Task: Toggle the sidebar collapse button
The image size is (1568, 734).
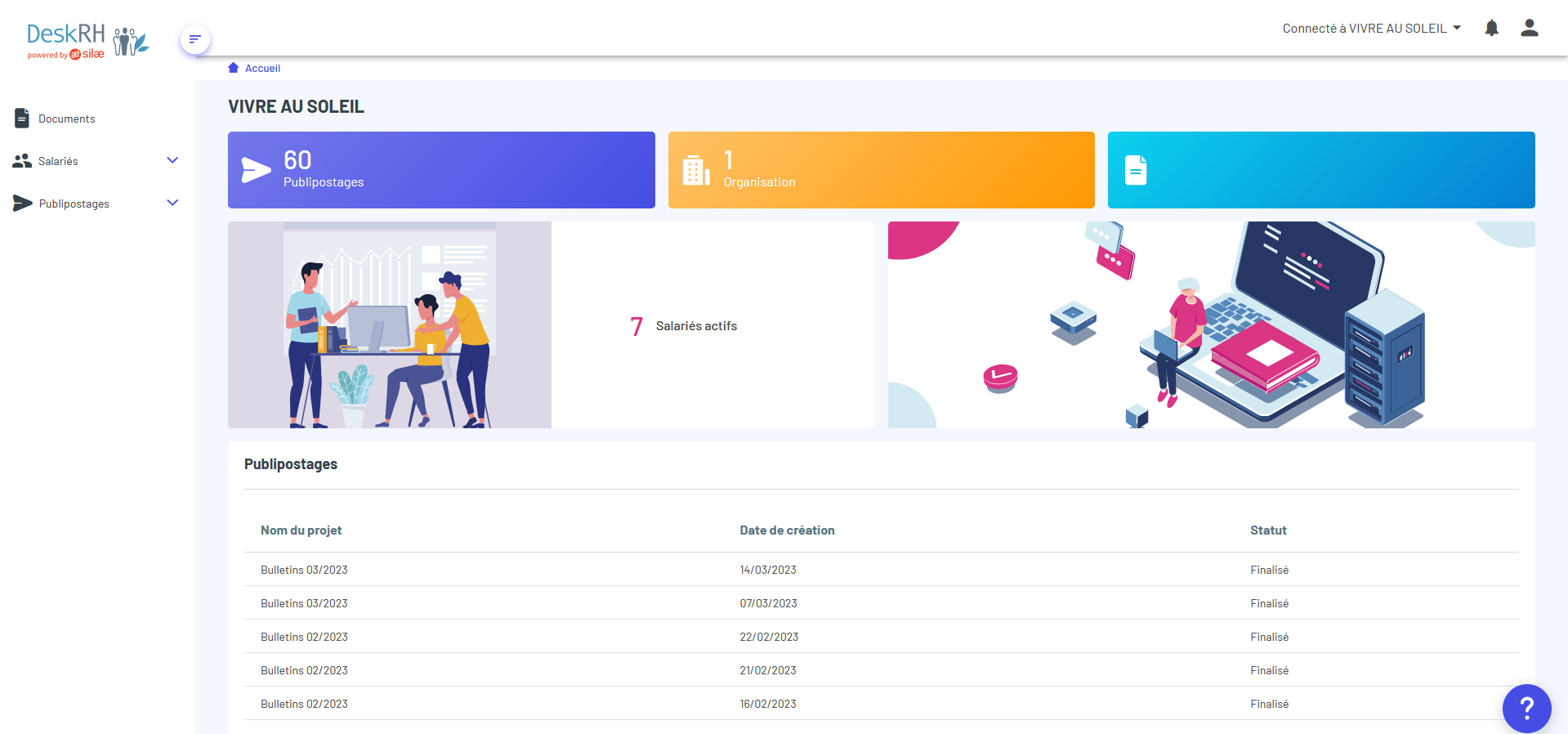Action: pyautogui.click(x=195, y=39)
